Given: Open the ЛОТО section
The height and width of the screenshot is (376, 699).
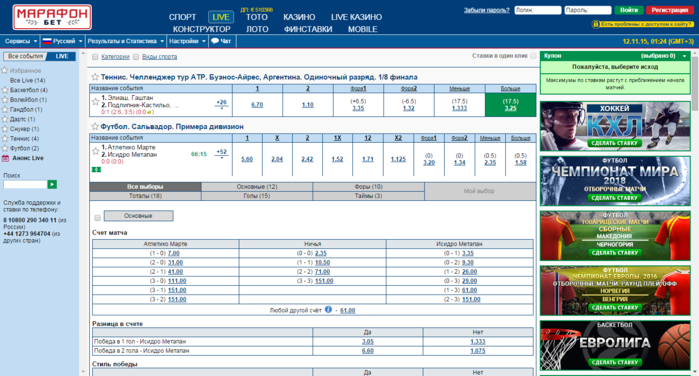Looking at the screenshot, I should coord(257,29).
